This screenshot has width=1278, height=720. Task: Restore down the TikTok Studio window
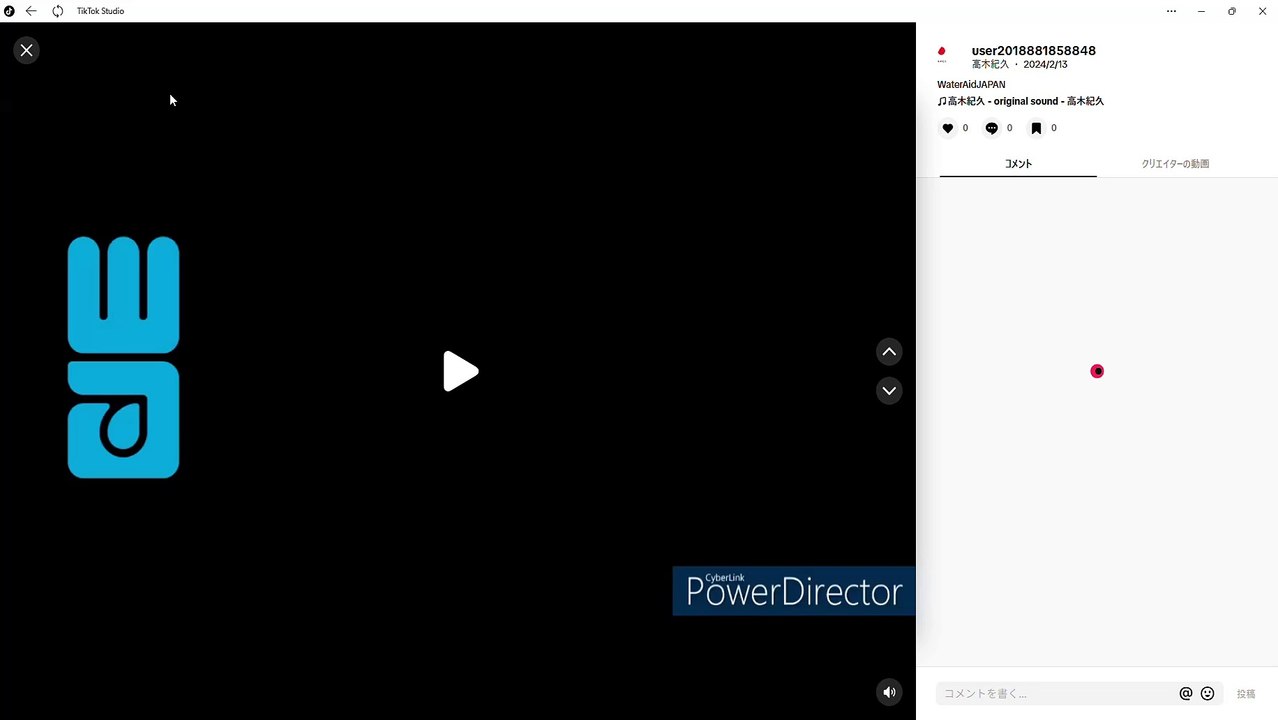click(x=1232, y=11)
